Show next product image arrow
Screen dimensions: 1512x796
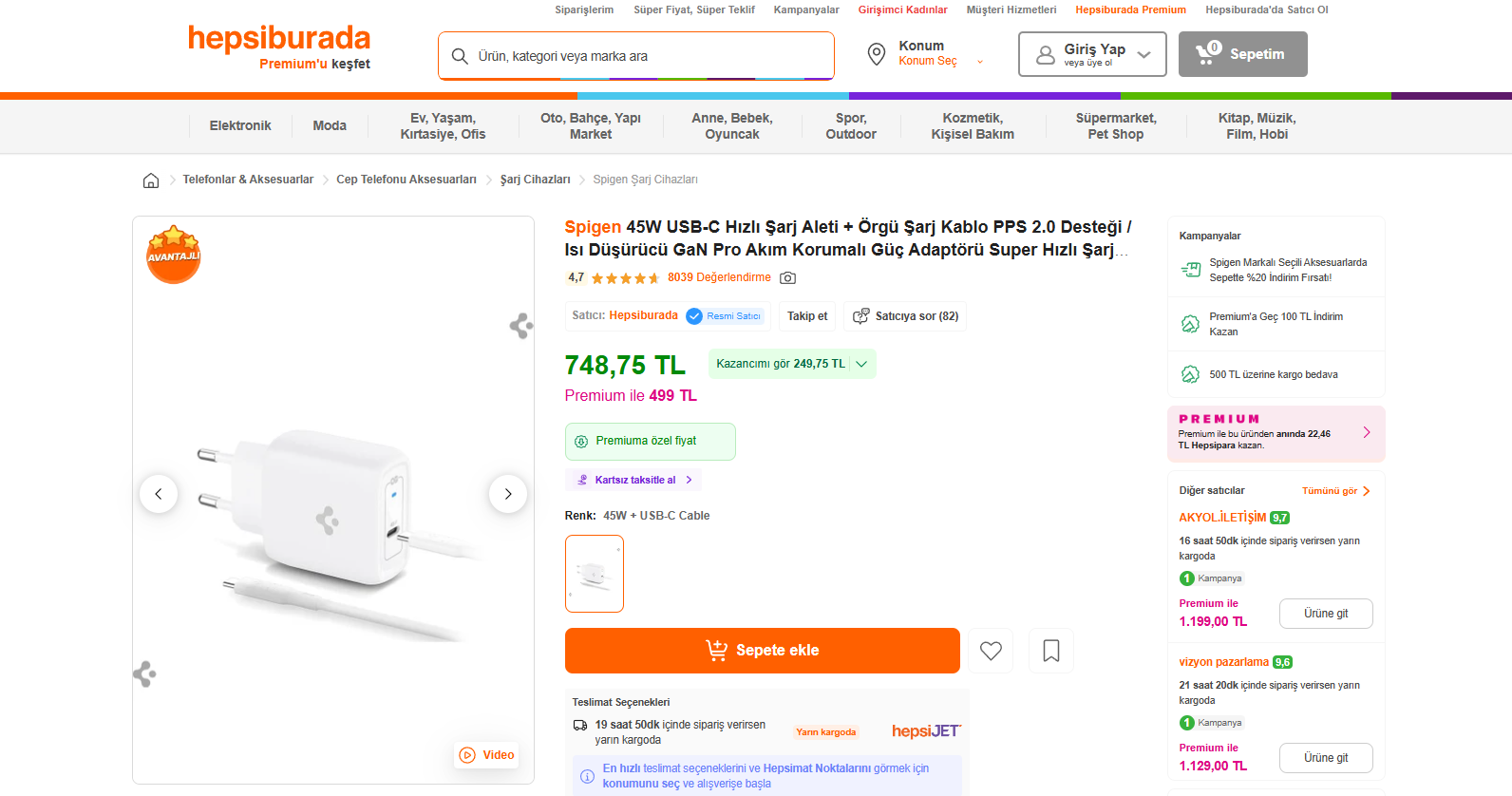click(508, 494)
